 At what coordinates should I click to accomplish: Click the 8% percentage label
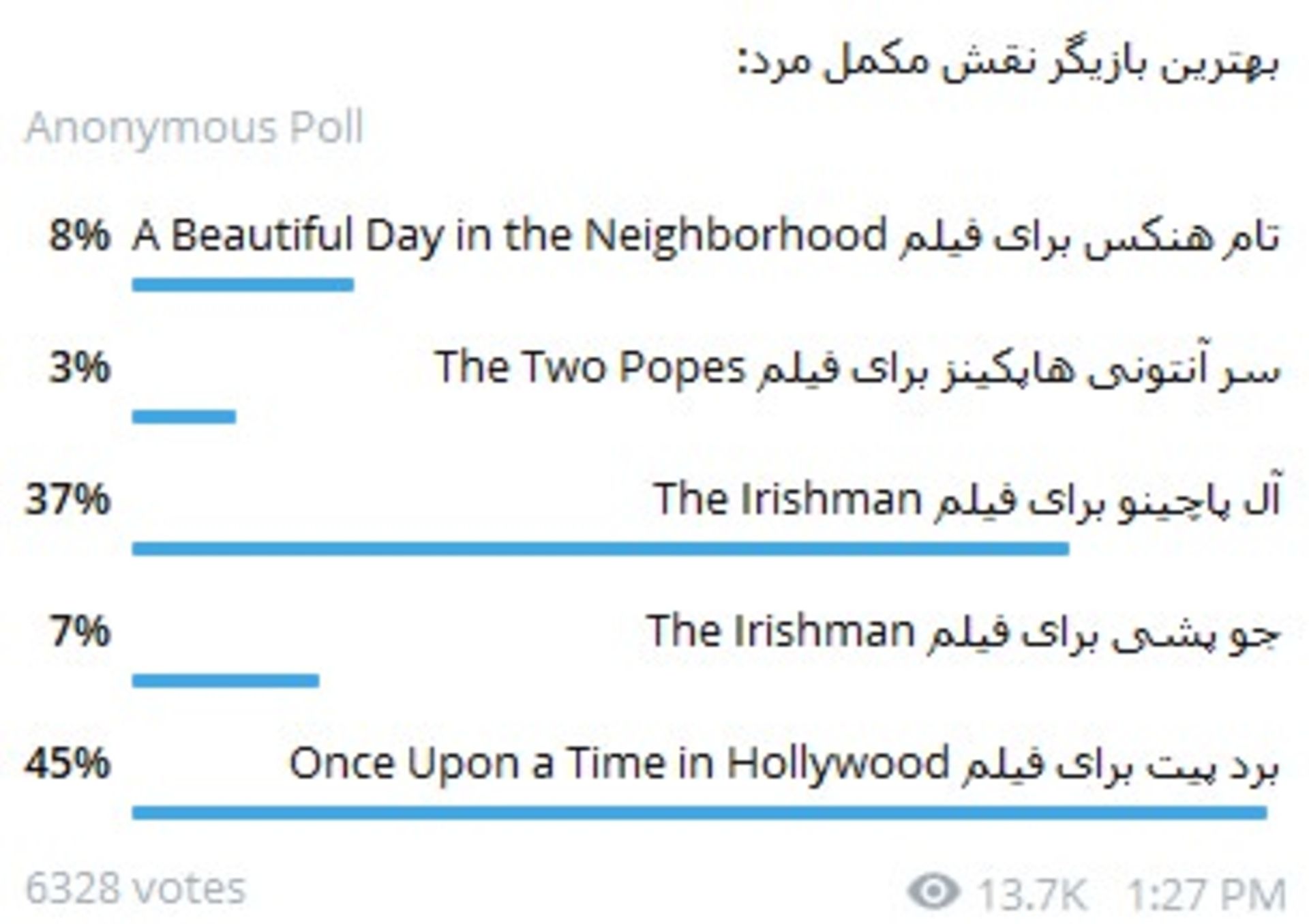(79, 236)
